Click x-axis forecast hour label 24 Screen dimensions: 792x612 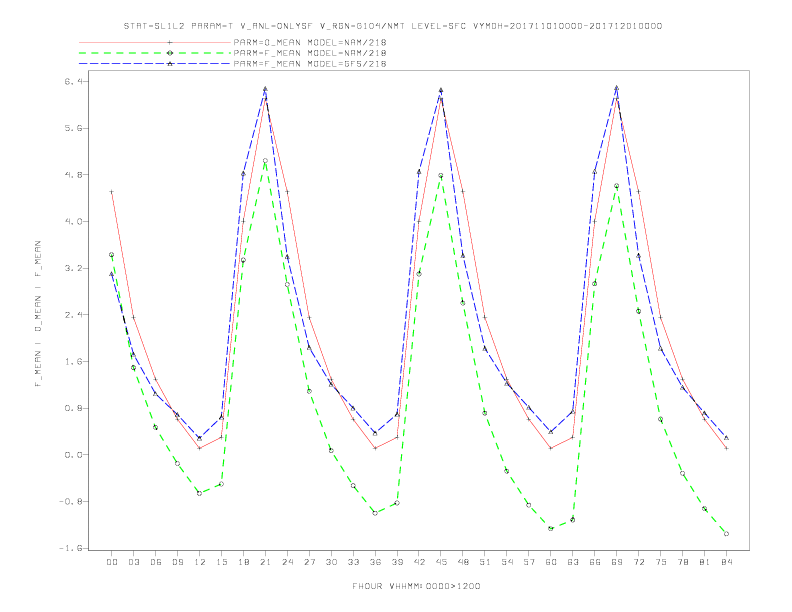point(287,562)
